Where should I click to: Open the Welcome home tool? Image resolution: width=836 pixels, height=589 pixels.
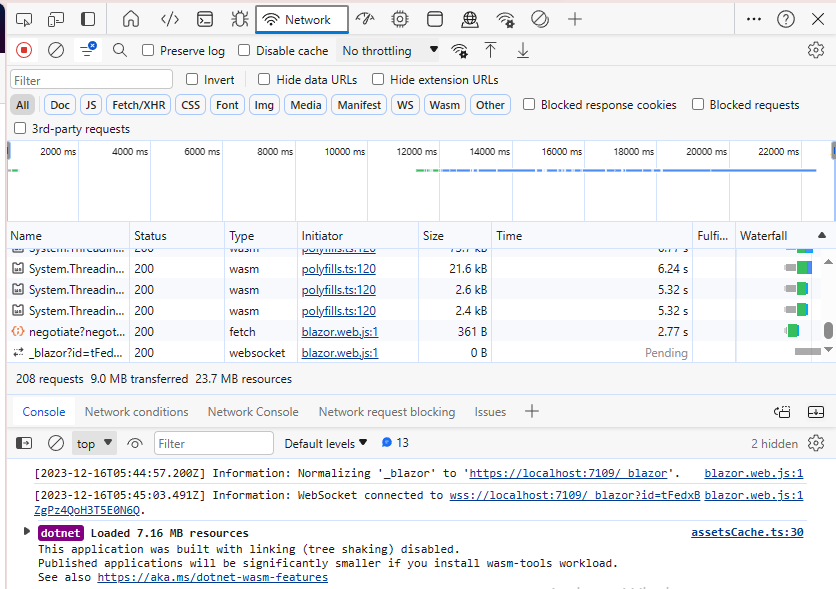pyautogui.click(x=131, y=20)
